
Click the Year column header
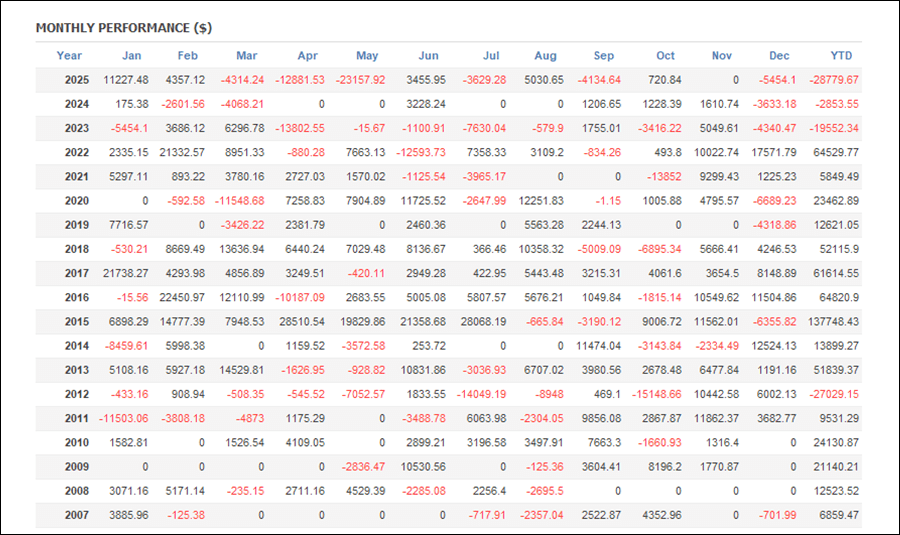[69, 56]
